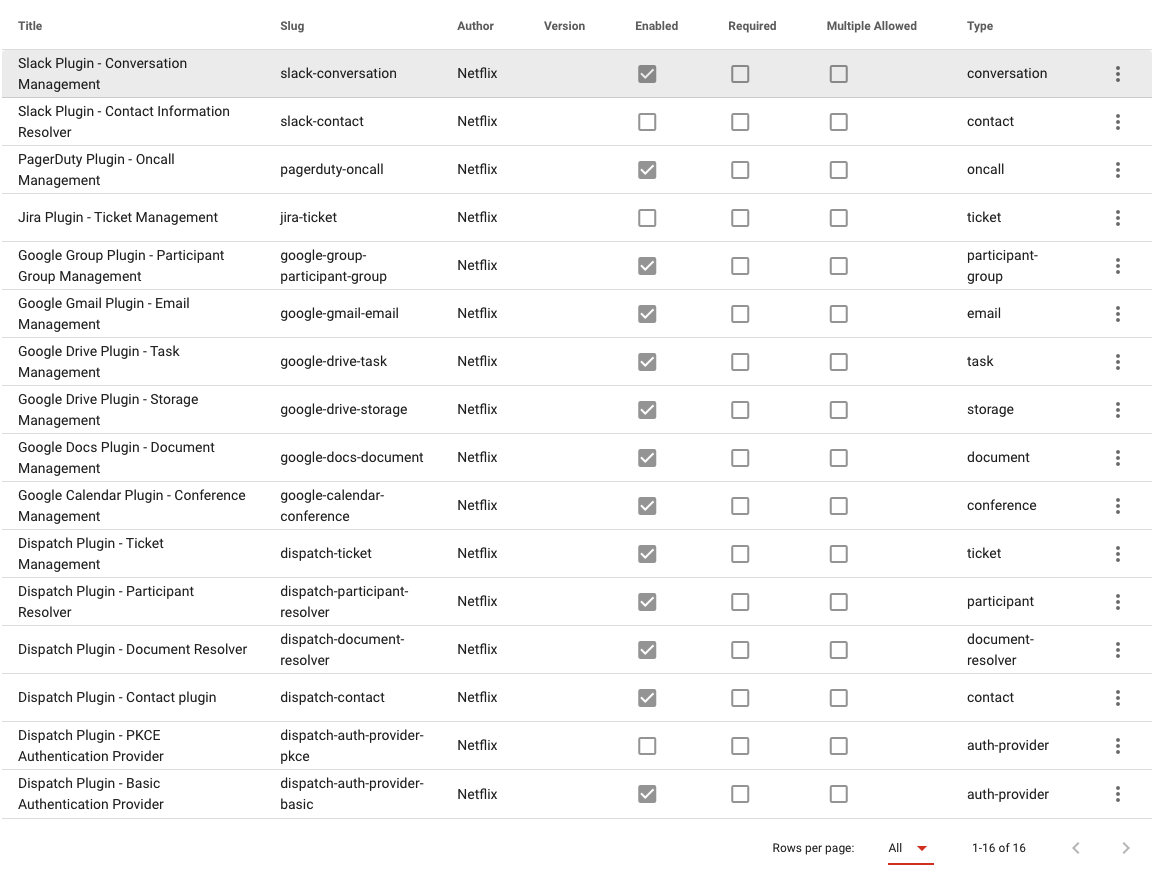
Task: Open actions menu for Slack Conversation plugin
Action: [x=1117, y=73]
